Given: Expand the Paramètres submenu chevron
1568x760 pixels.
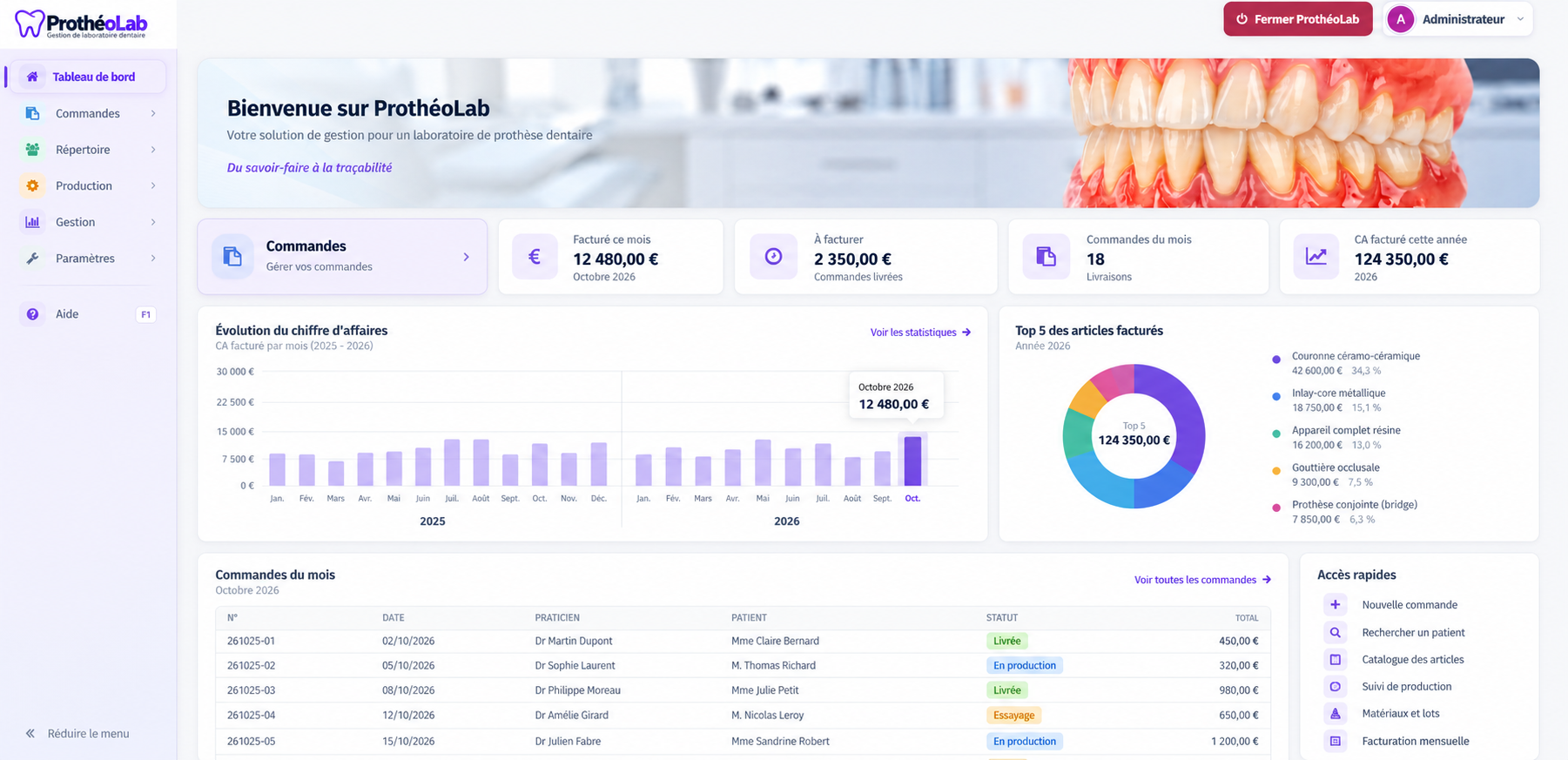Looking at the screenshot, I should (x=153, y=259).
